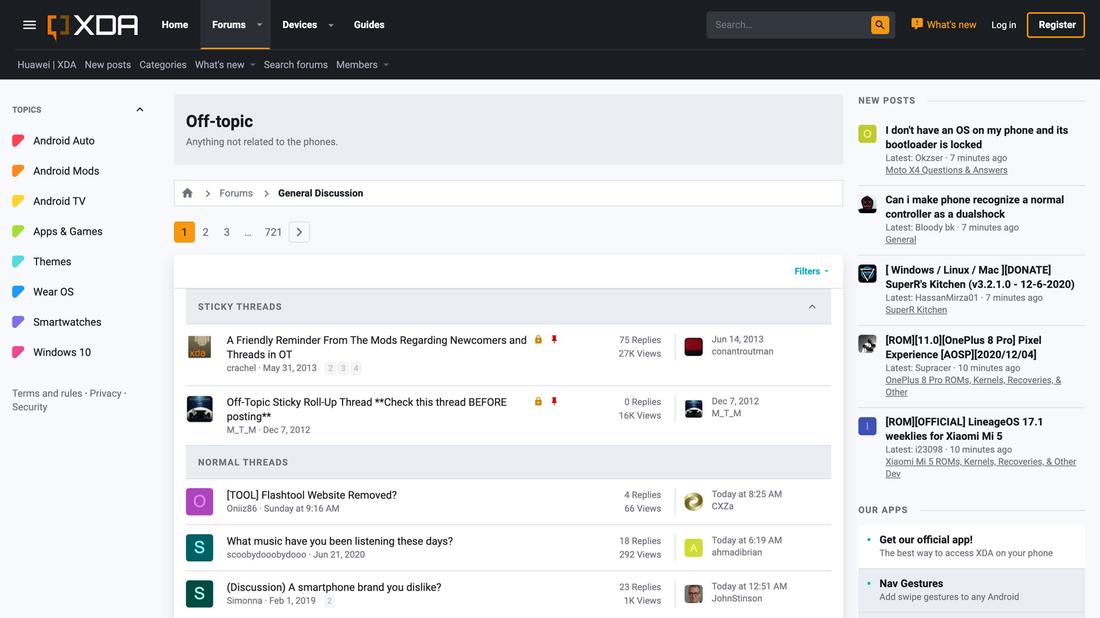Click the Windows 10 sidebar icon

pos(16,351)
